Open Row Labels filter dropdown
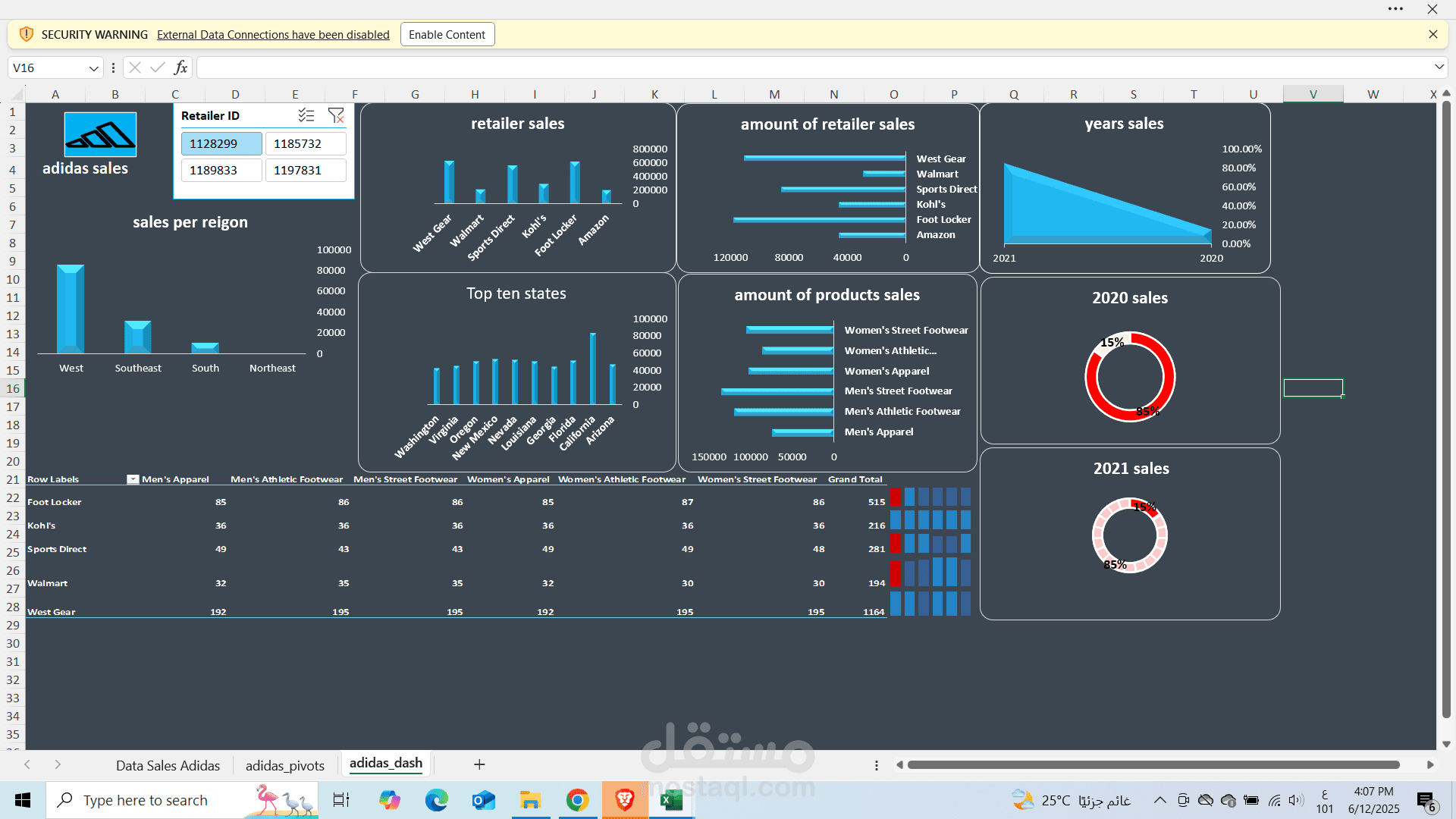Screen dimensions: 1456x819 [133, 479]
